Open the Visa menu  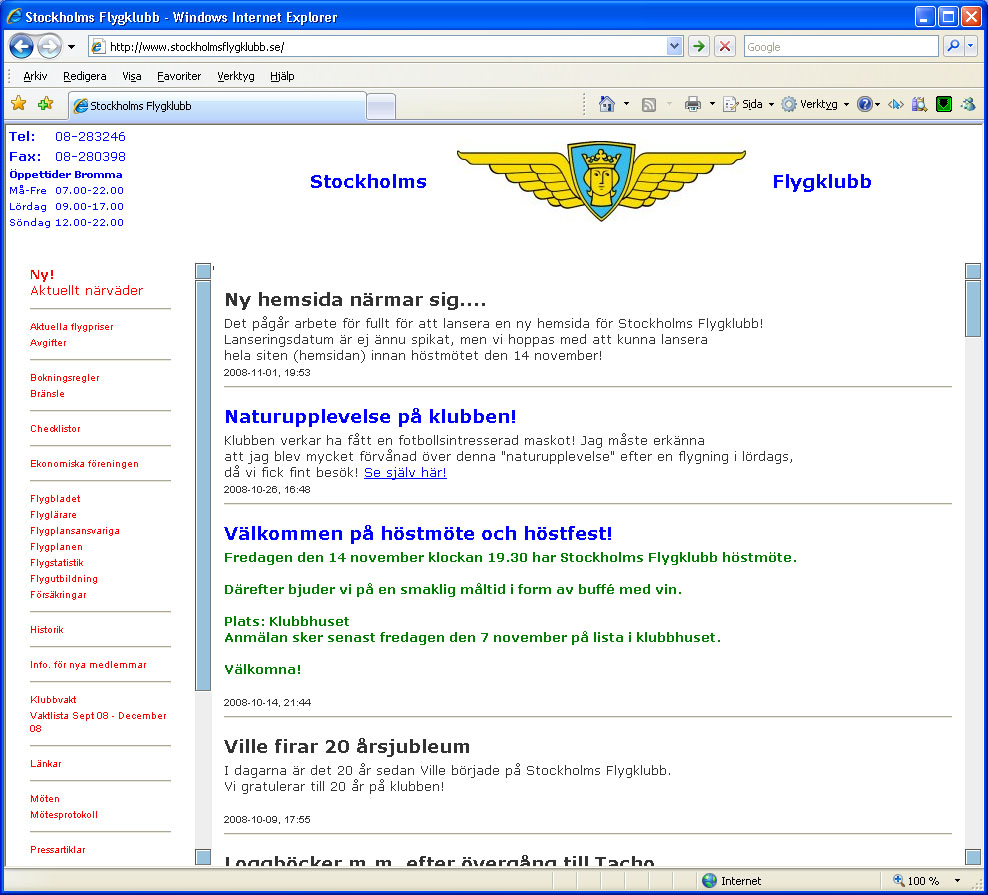click(132, 76)
